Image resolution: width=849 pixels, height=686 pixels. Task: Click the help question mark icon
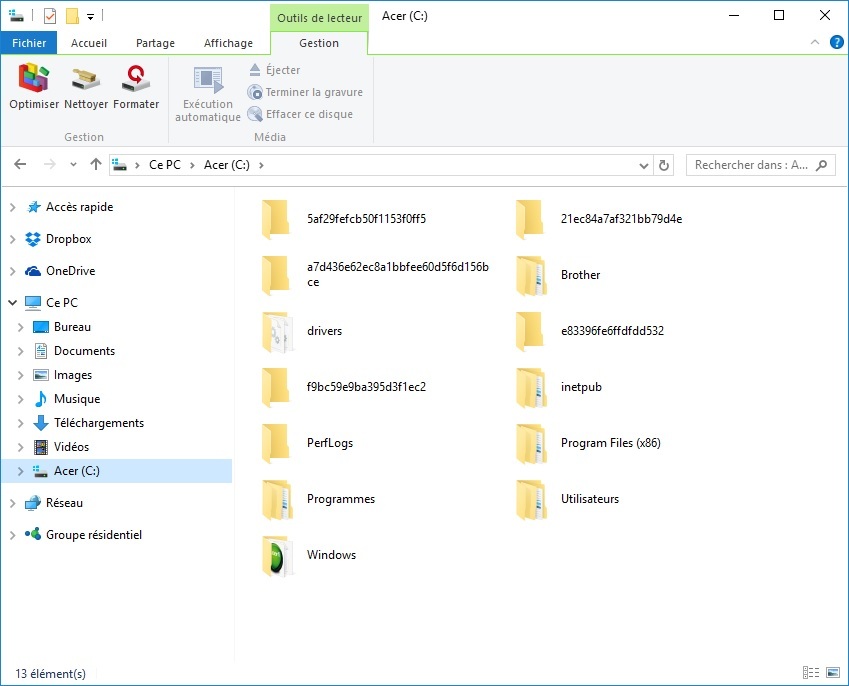[x=837, y=42]
